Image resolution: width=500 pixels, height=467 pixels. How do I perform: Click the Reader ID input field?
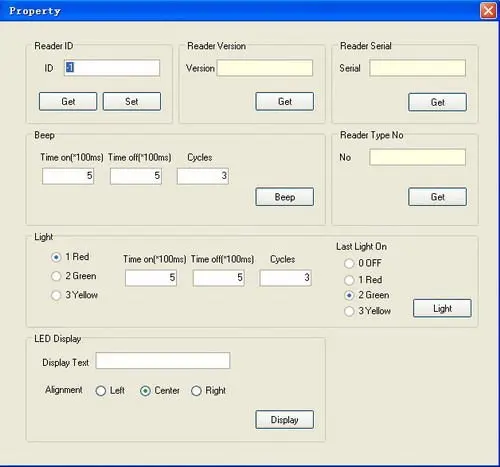click(112, 68)
